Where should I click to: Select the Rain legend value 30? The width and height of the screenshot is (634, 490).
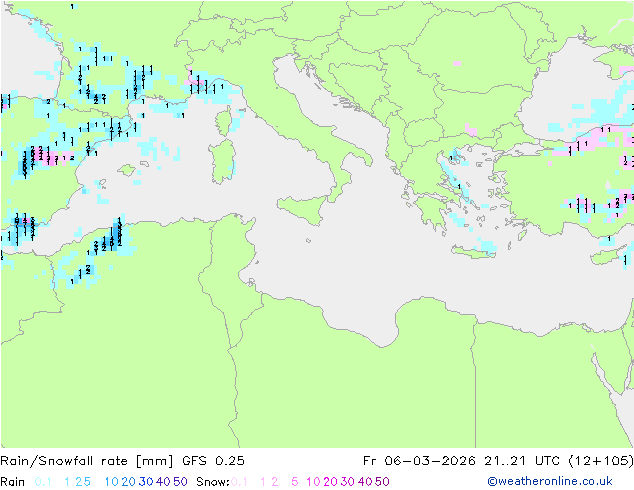[146, 482]
